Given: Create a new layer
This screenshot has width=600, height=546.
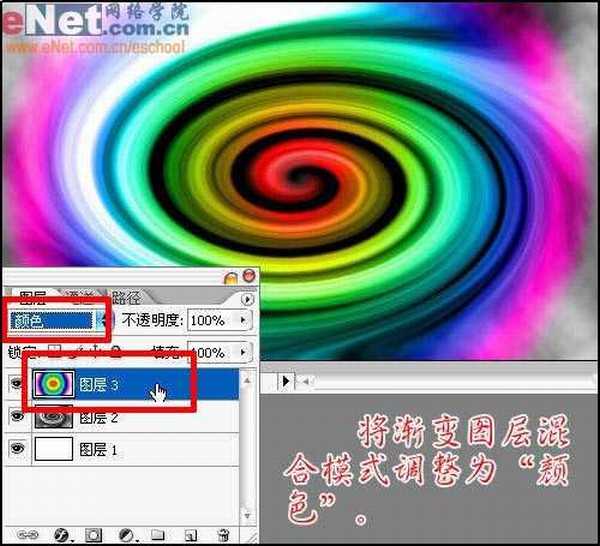Looking at the screenshot, I should coord(190,535).
